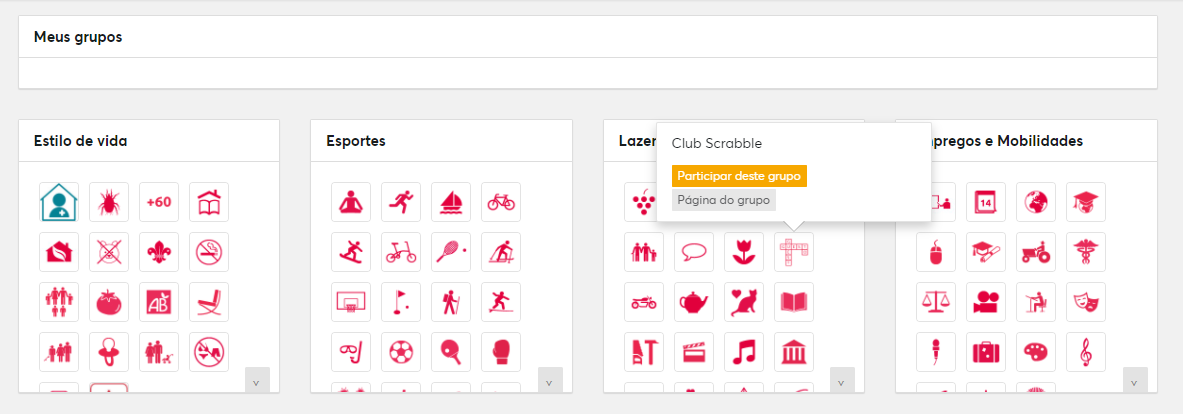
Task: Select the scales of justice icon
Action: pos(936,302)
